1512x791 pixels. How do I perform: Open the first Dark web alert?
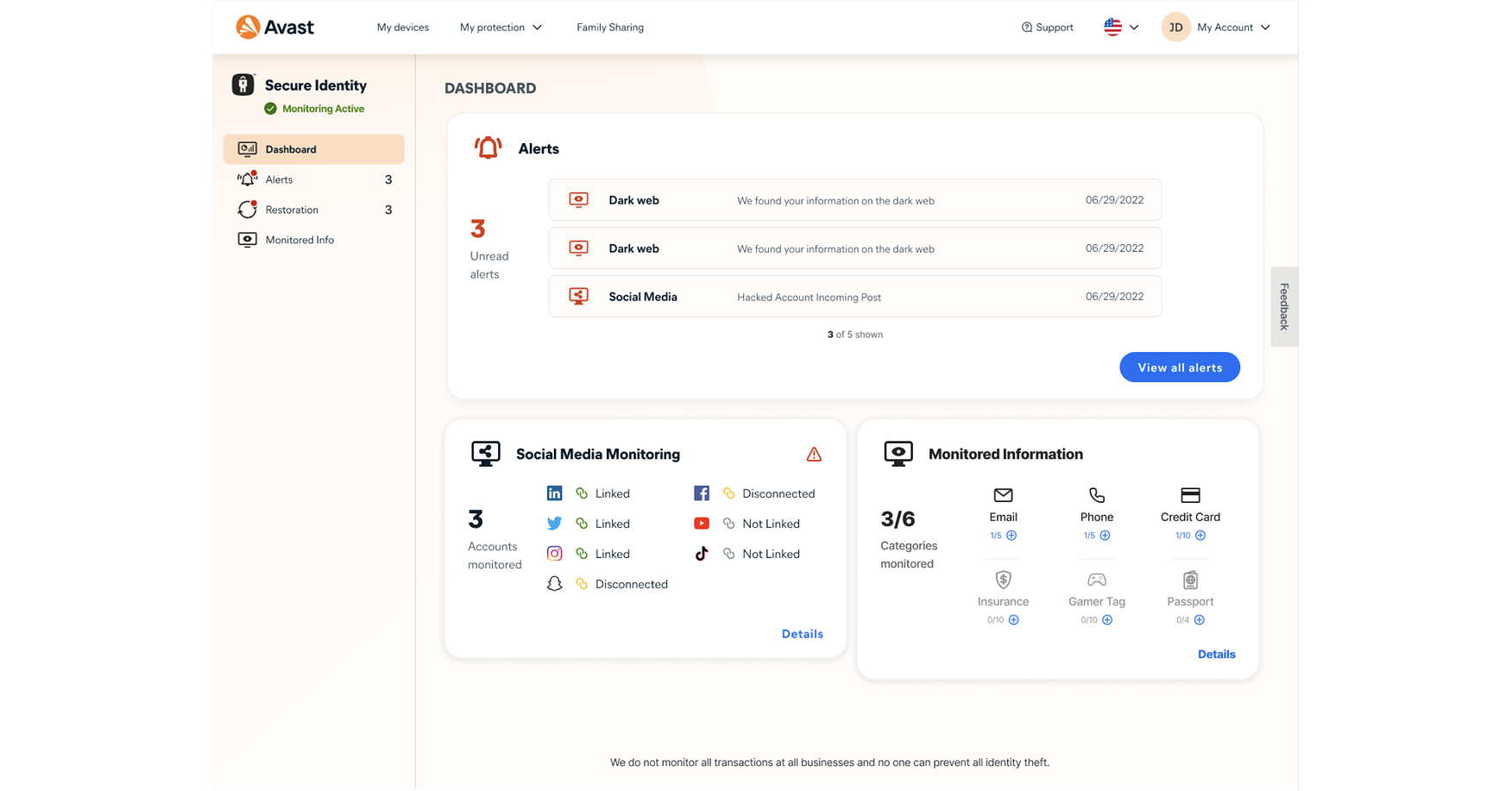click(x=855, y=200)
